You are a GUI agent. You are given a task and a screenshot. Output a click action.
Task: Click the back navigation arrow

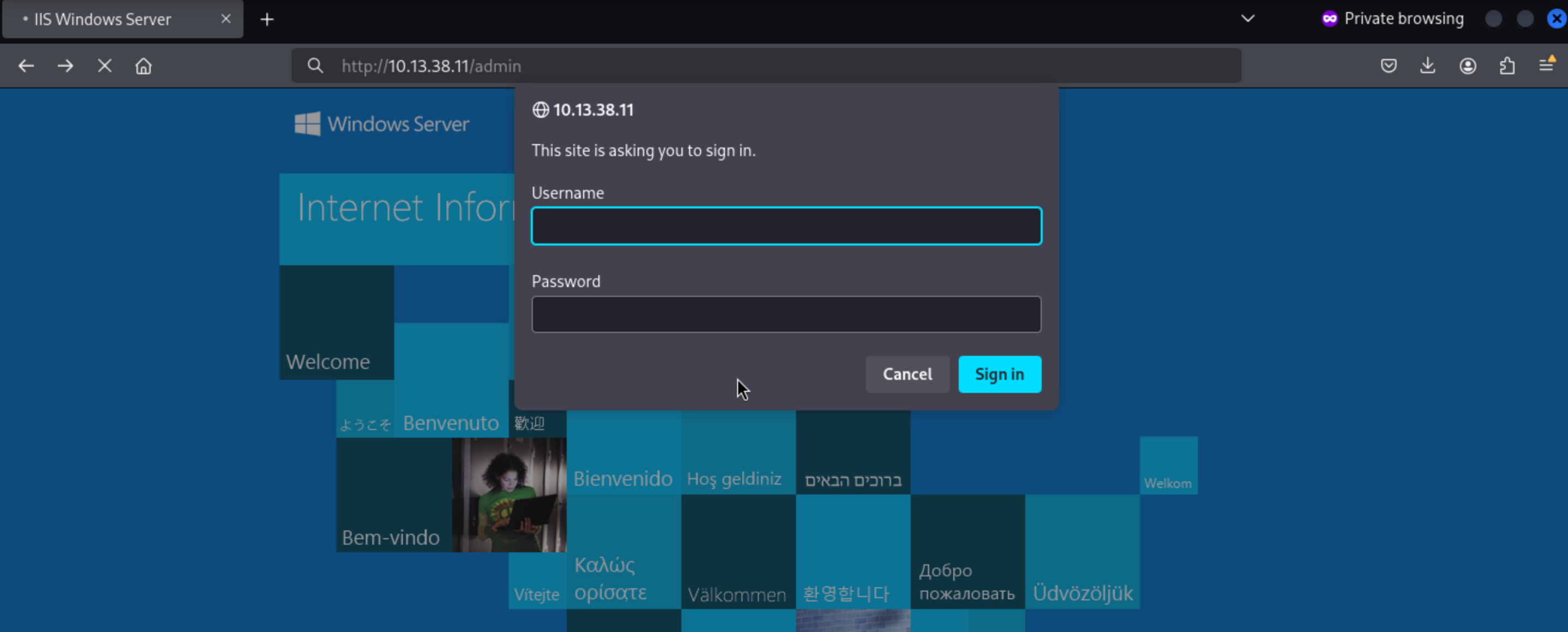(x=26, y=65)
